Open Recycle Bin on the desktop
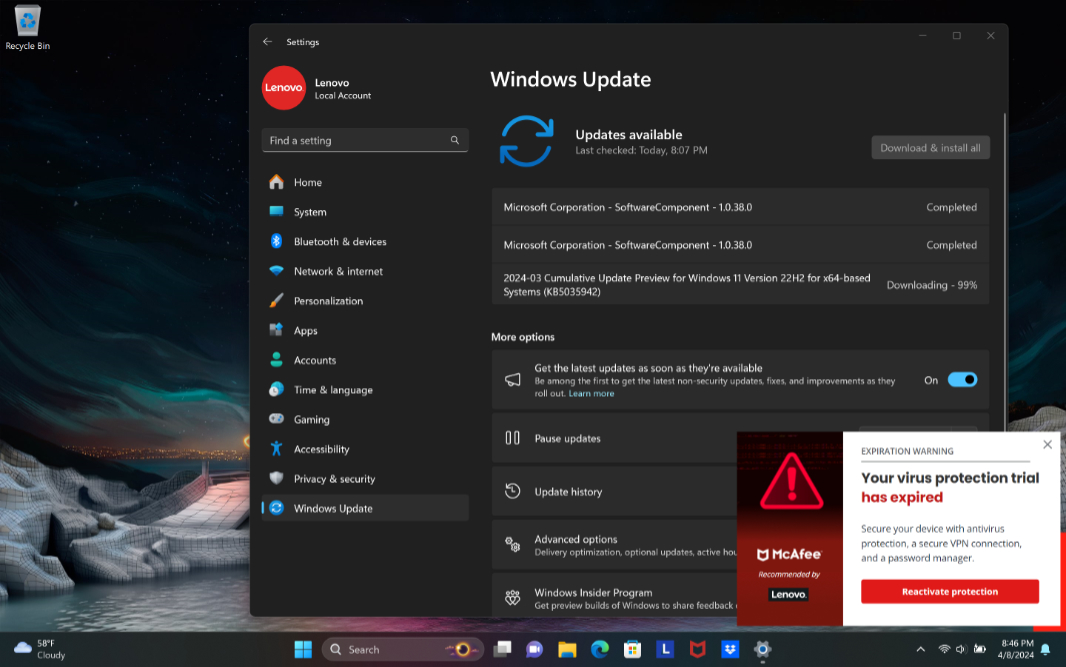This screenshot has width=1066, height=667. click(28, 27)
